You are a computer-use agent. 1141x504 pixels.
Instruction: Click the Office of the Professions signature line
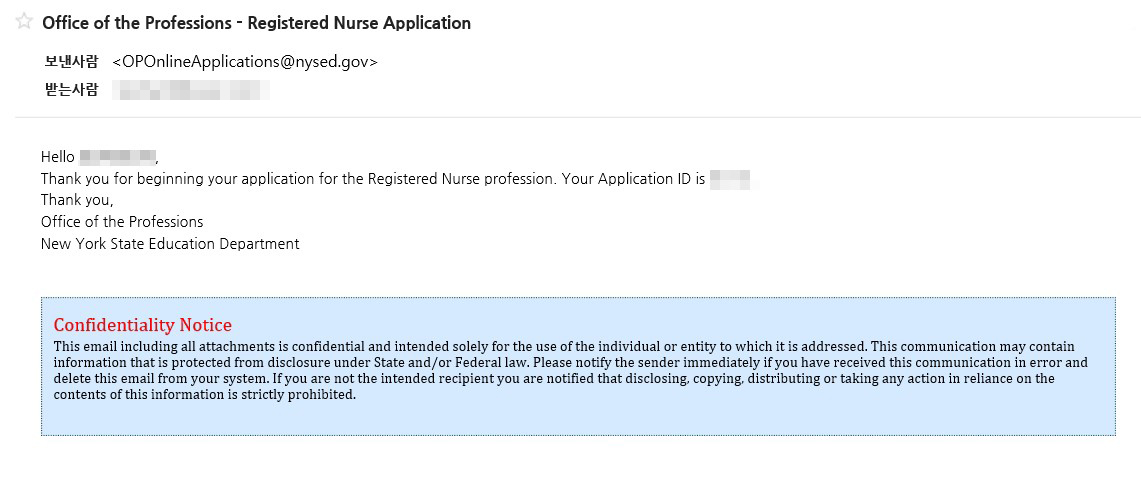[x=122, y=222]
